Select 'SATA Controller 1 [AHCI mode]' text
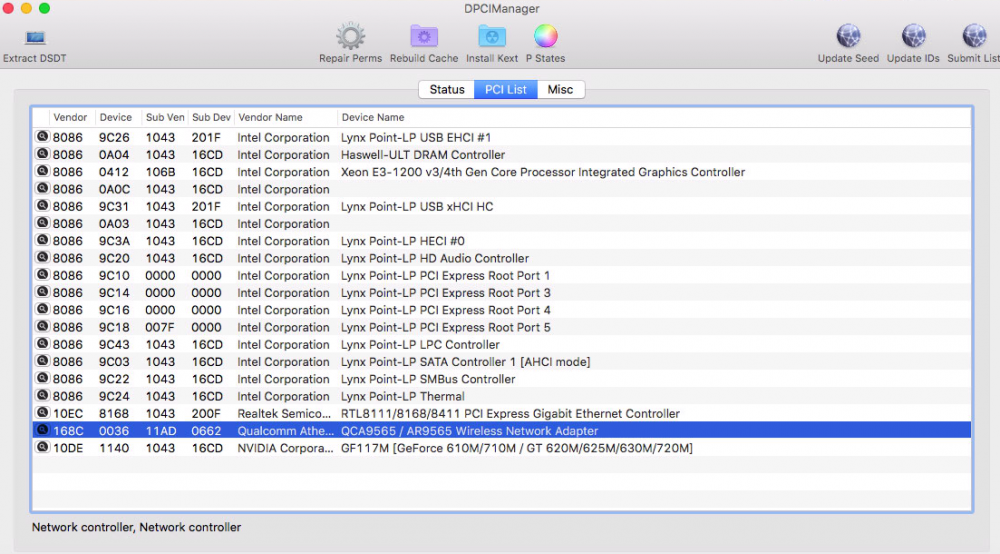Screen dimensions: 1000x554 (466, 361)
